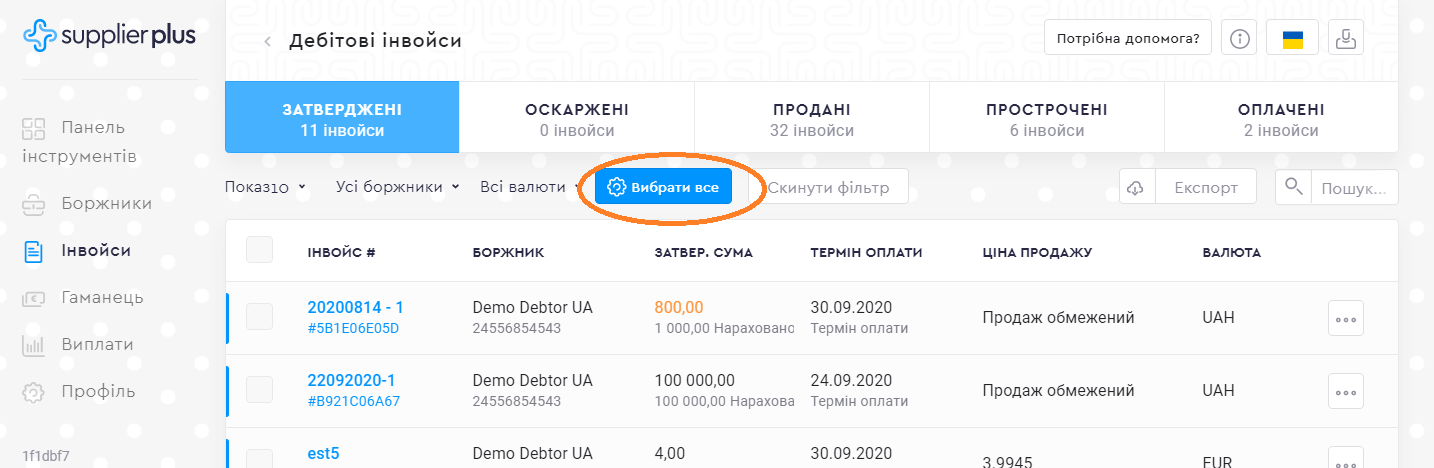1434x468 pixels.
Task: Click the download icon in top-right corner
Action: click(1346, 39)
